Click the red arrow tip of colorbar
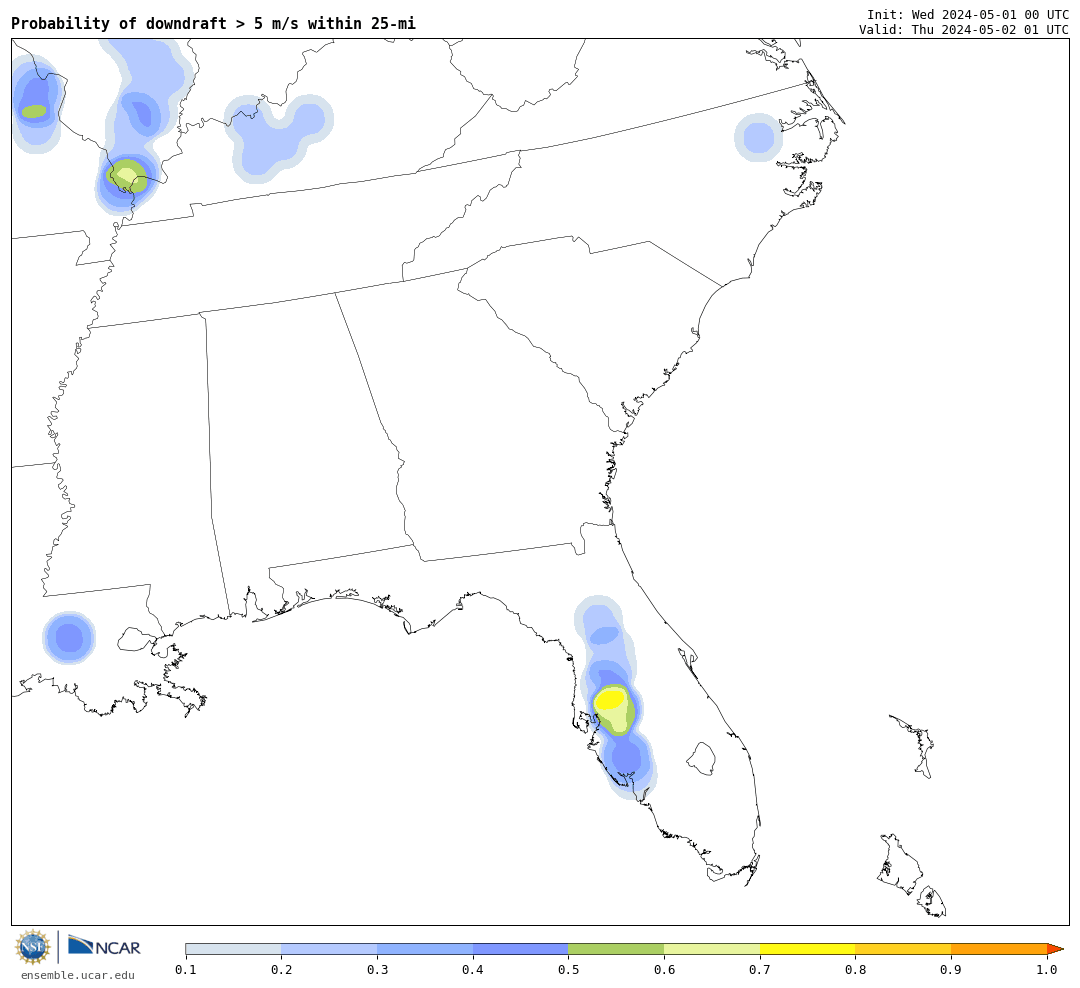Screen dimensions: 1080x988 1055,949
